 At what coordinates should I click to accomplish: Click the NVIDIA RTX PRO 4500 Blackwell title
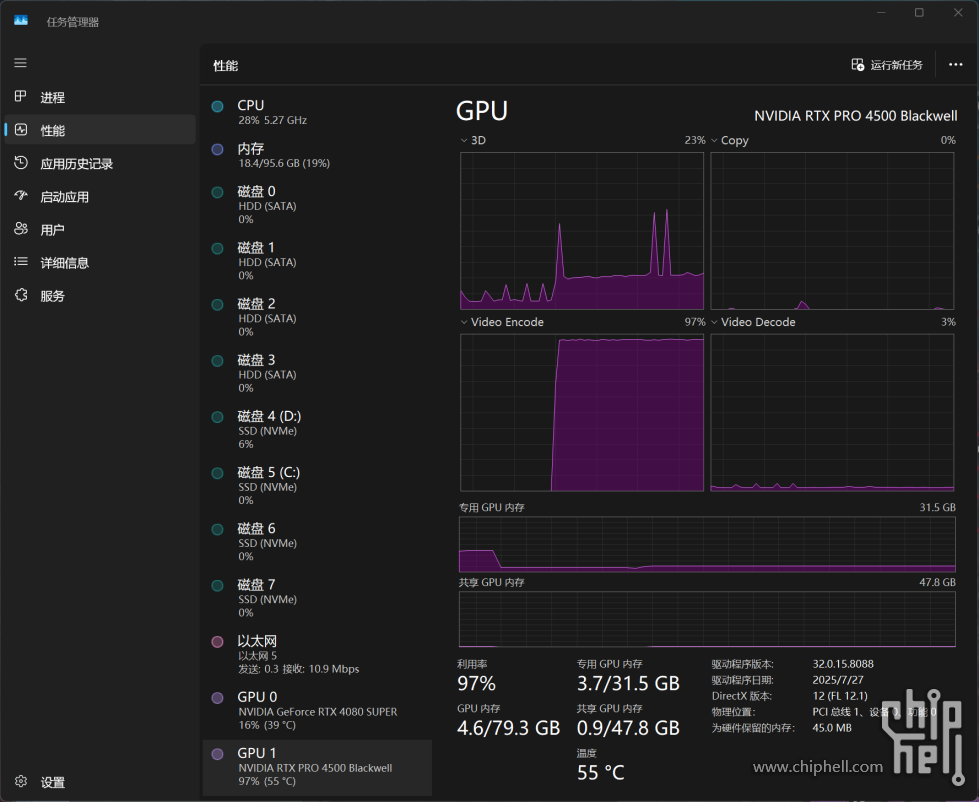855,116
